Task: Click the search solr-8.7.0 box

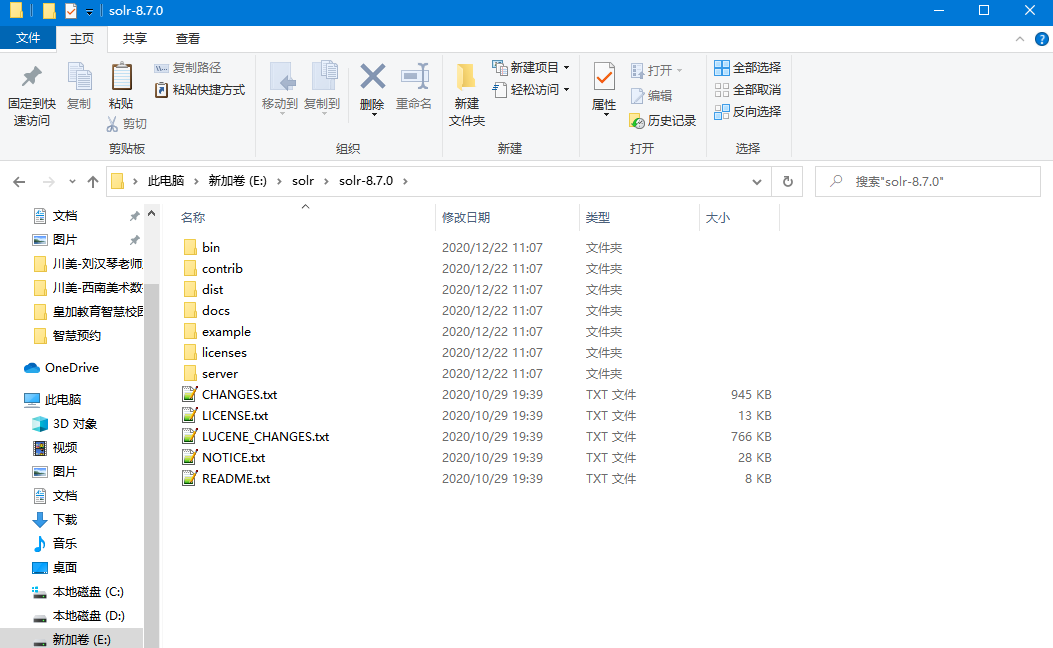Action: click(927, 181)
